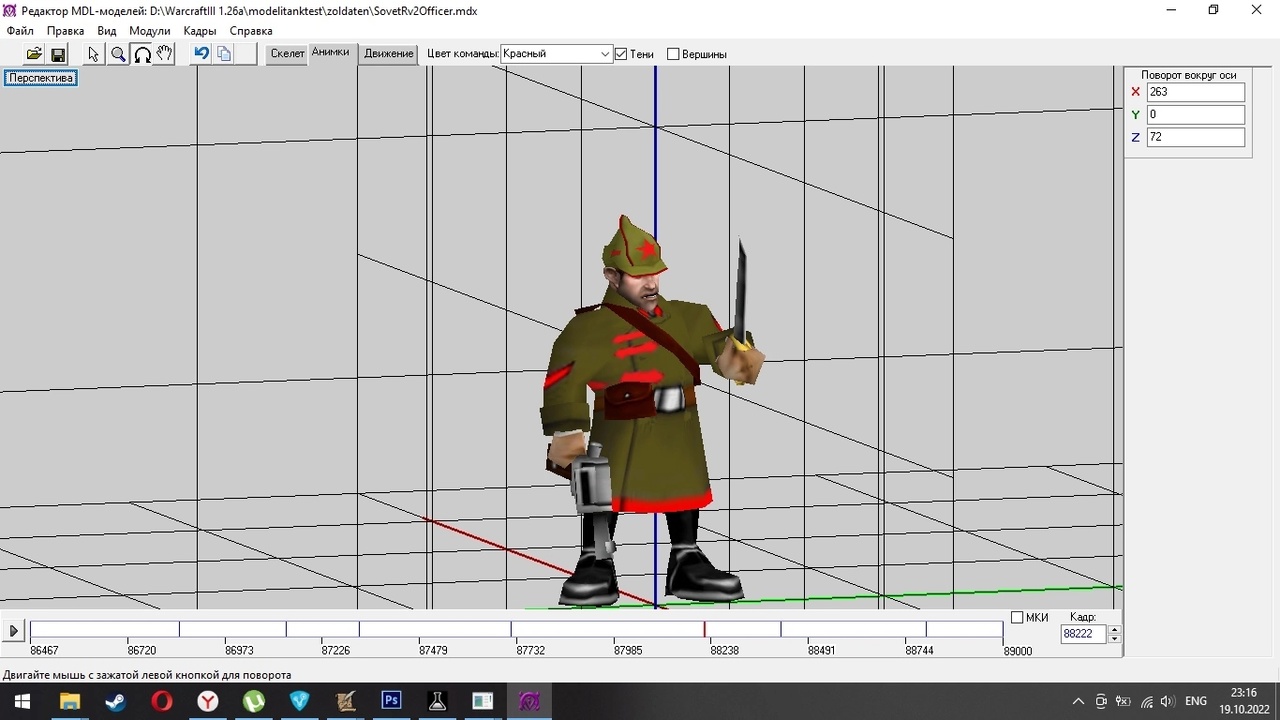Viewport: 1280px width, 720px height.
Task: Click the battery tray icon
Action: click(1123, 701)
